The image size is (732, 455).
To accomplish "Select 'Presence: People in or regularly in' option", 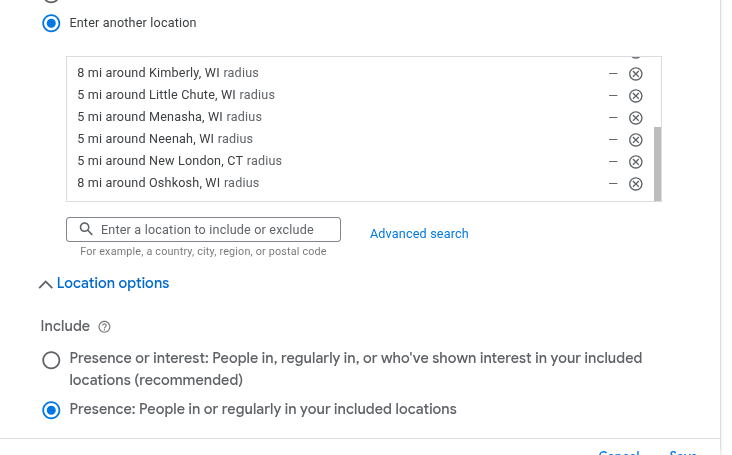I will [51, 410].
